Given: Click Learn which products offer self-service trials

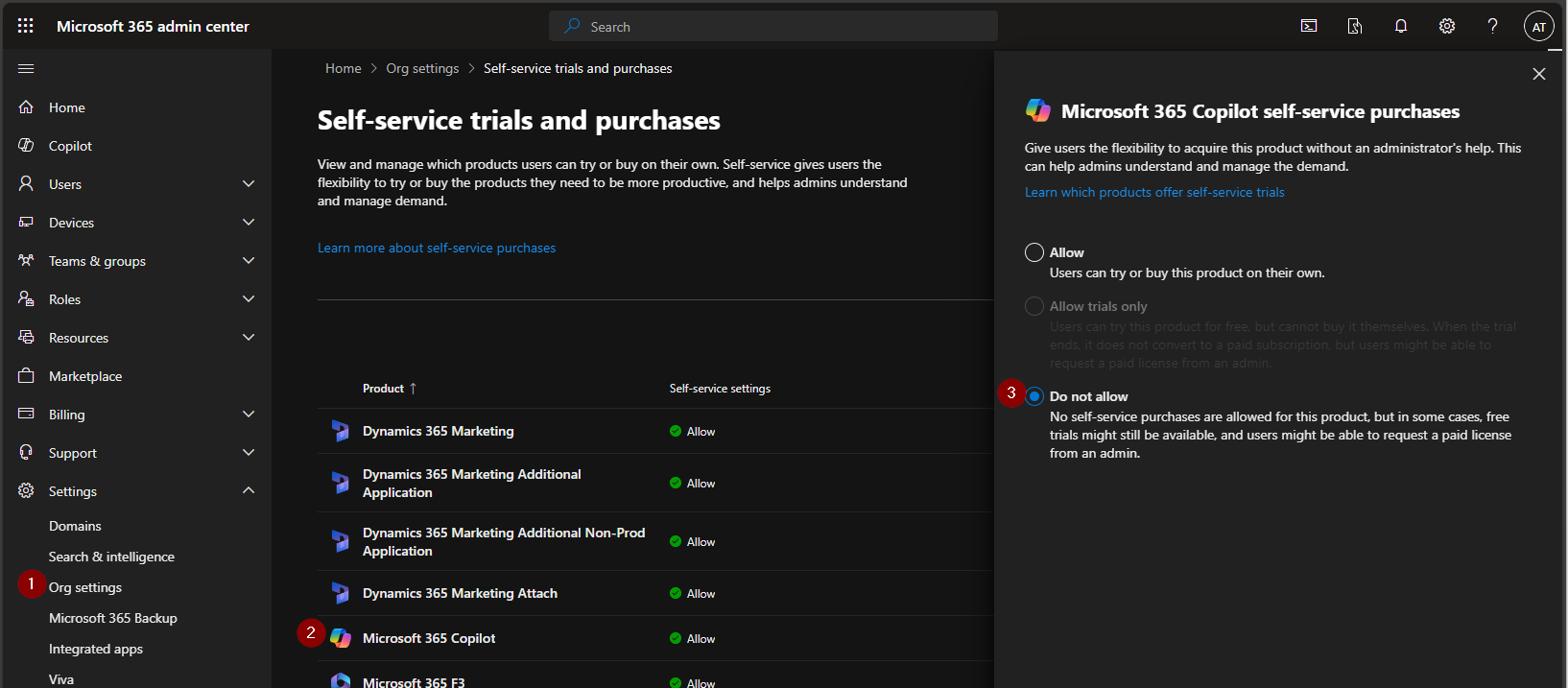Looking at the screenshot, I should click(1154, 192).
